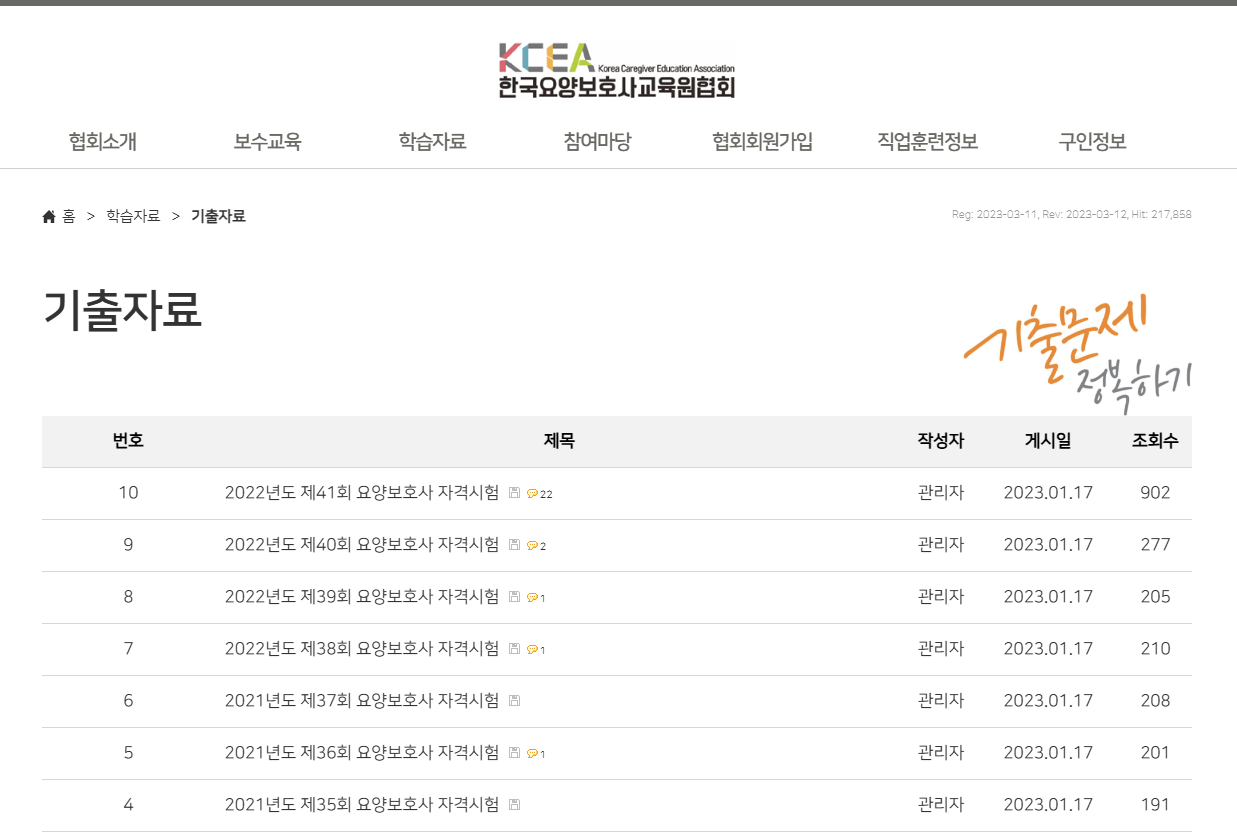Screen dimensions: 1237x833
Task: Open the 보수교육 menu
Action: 268,142
